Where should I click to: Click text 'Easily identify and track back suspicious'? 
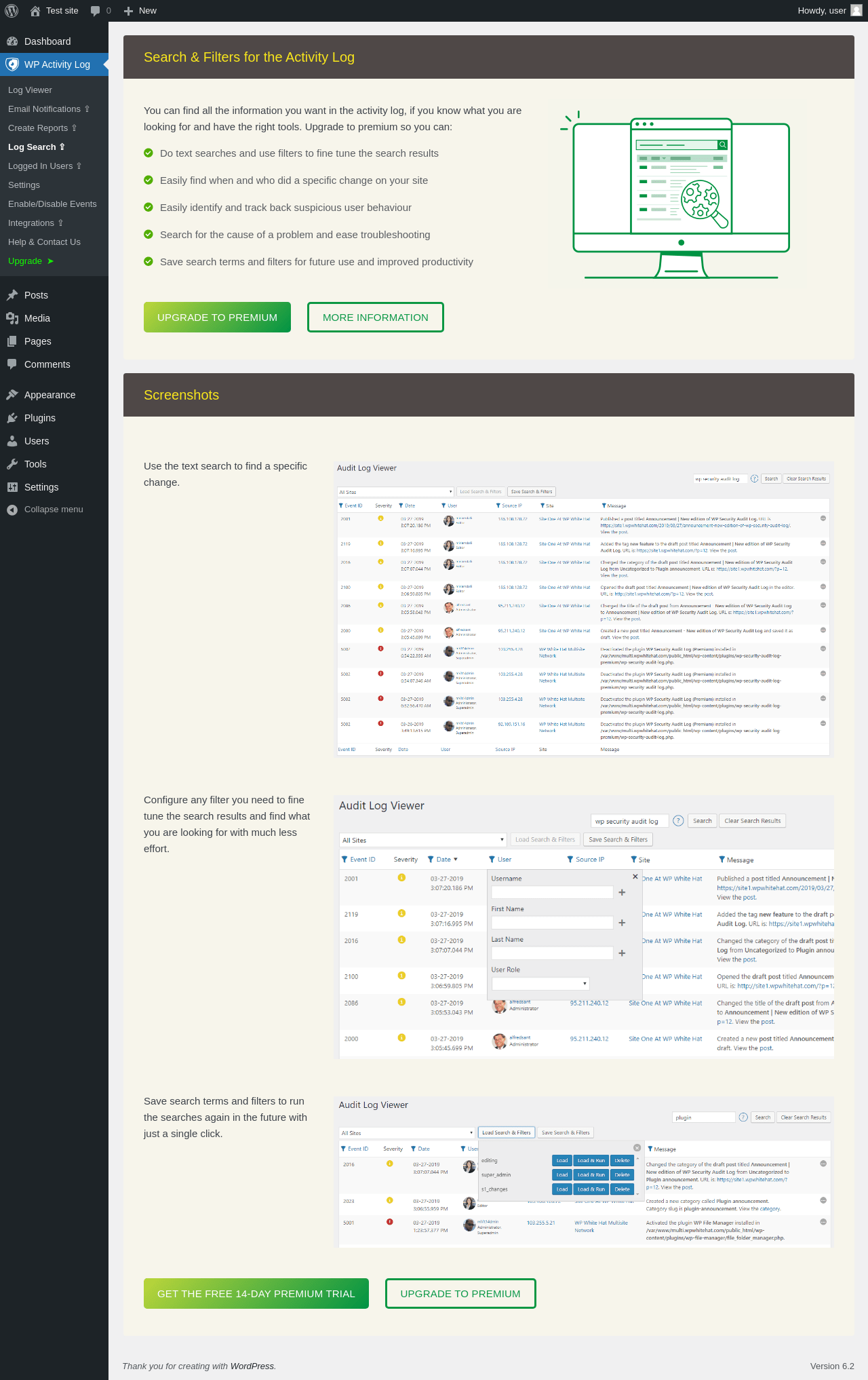click(285, 208)
